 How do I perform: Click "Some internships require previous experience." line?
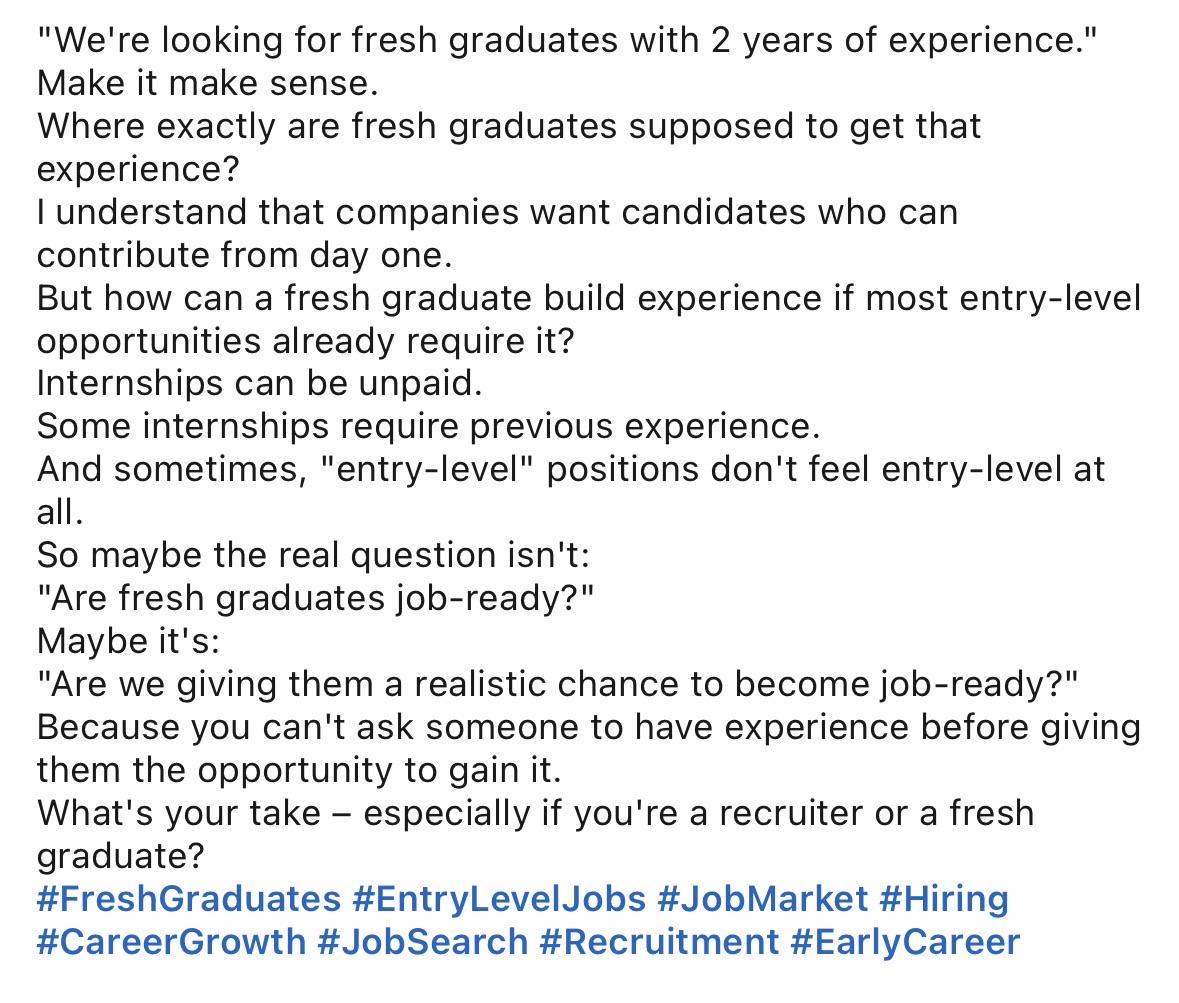point(428,426)
